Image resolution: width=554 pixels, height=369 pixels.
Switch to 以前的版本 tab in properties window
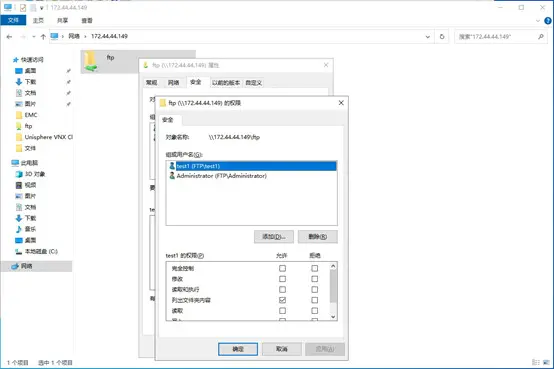pos(226,83)
